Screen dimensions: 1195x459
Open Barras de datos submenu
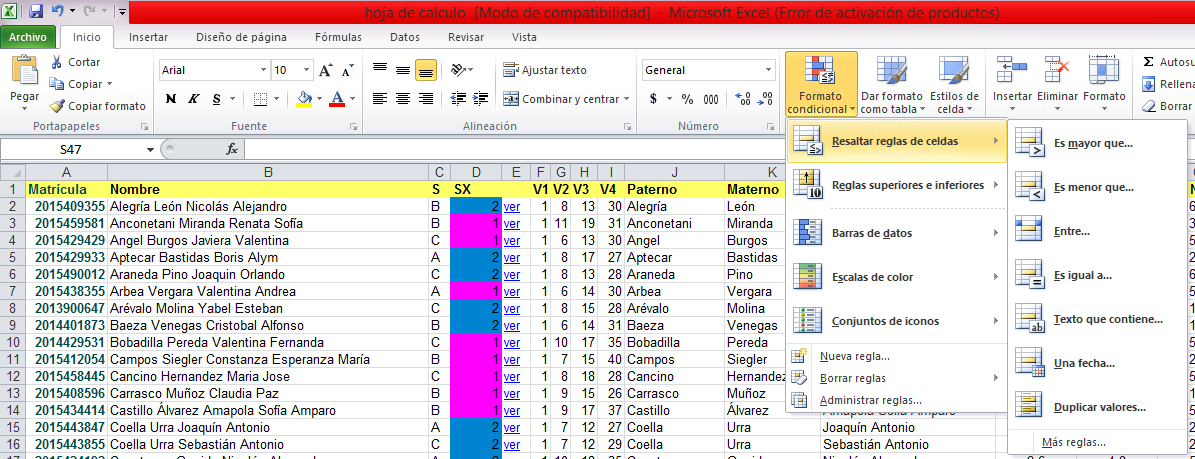pos(896,233)
